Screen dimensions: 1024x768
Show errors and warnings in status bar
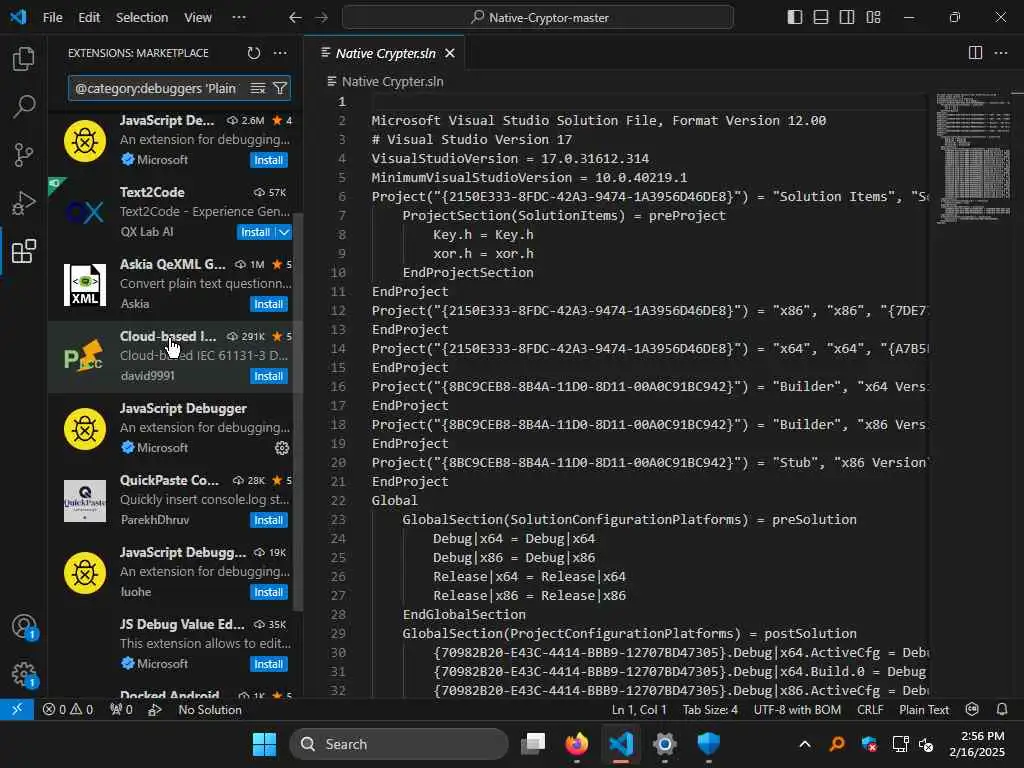click(x=68, y=710)
